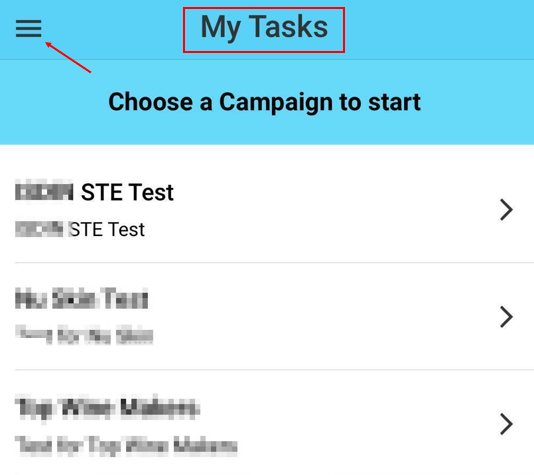Click the smaller STE Test subtitle text
Screen dimensions: 534x475
coord(107,229)
